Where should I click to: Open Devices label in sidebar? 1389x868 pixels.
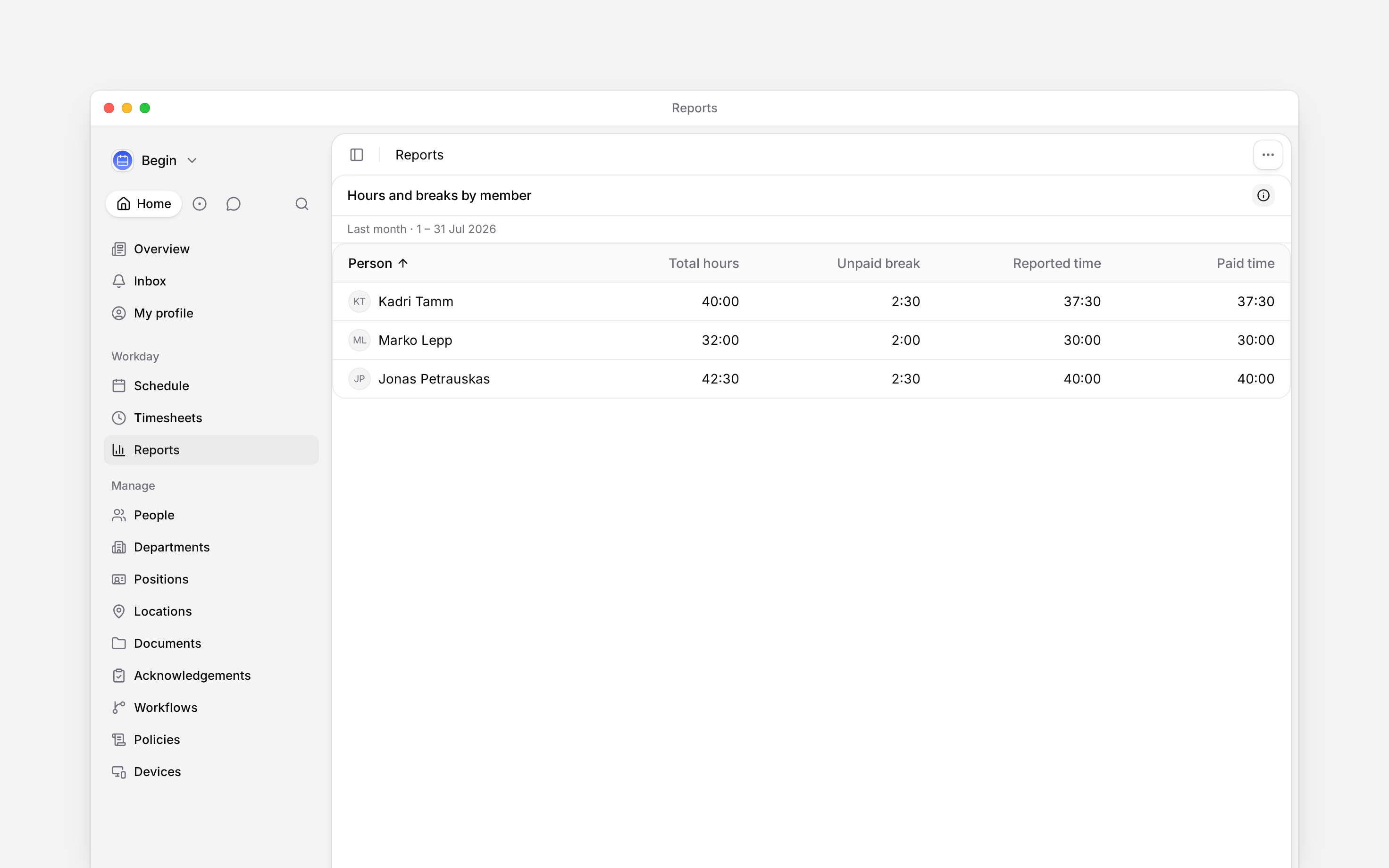pos(157,772)
